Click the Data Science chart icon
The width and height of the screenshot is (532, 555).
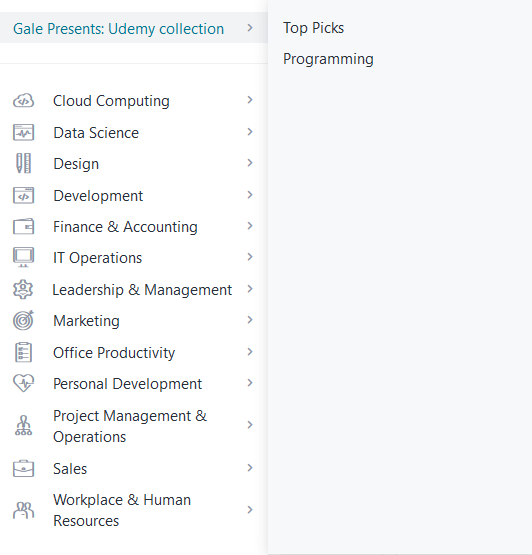tap(23, 133)
